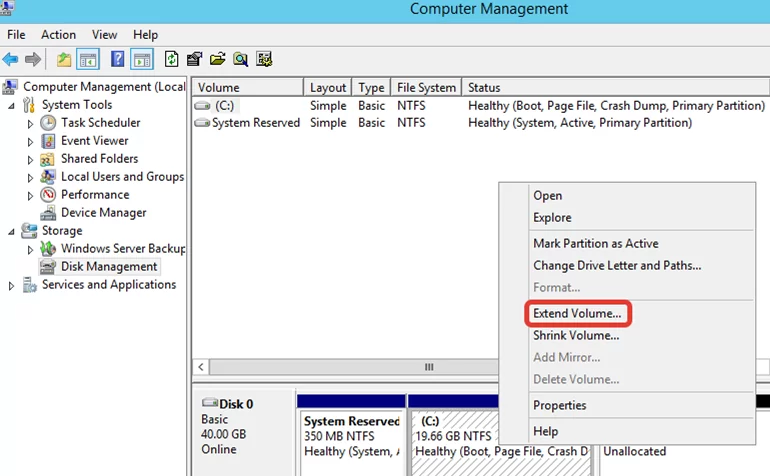Click the Computer Management title bar icon

coord(7,7)
